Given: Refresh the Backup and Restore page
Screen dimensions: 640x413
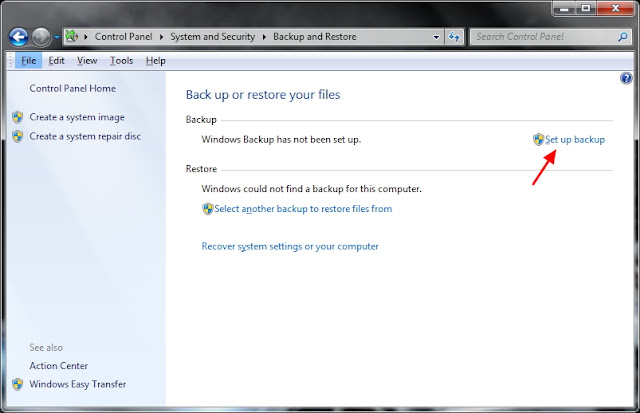Looking at the screenshot, I should [454, 37].
